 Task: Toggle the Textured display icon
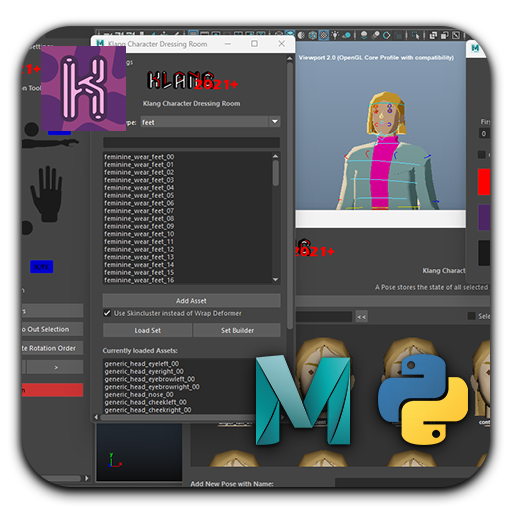pos(324,35)
